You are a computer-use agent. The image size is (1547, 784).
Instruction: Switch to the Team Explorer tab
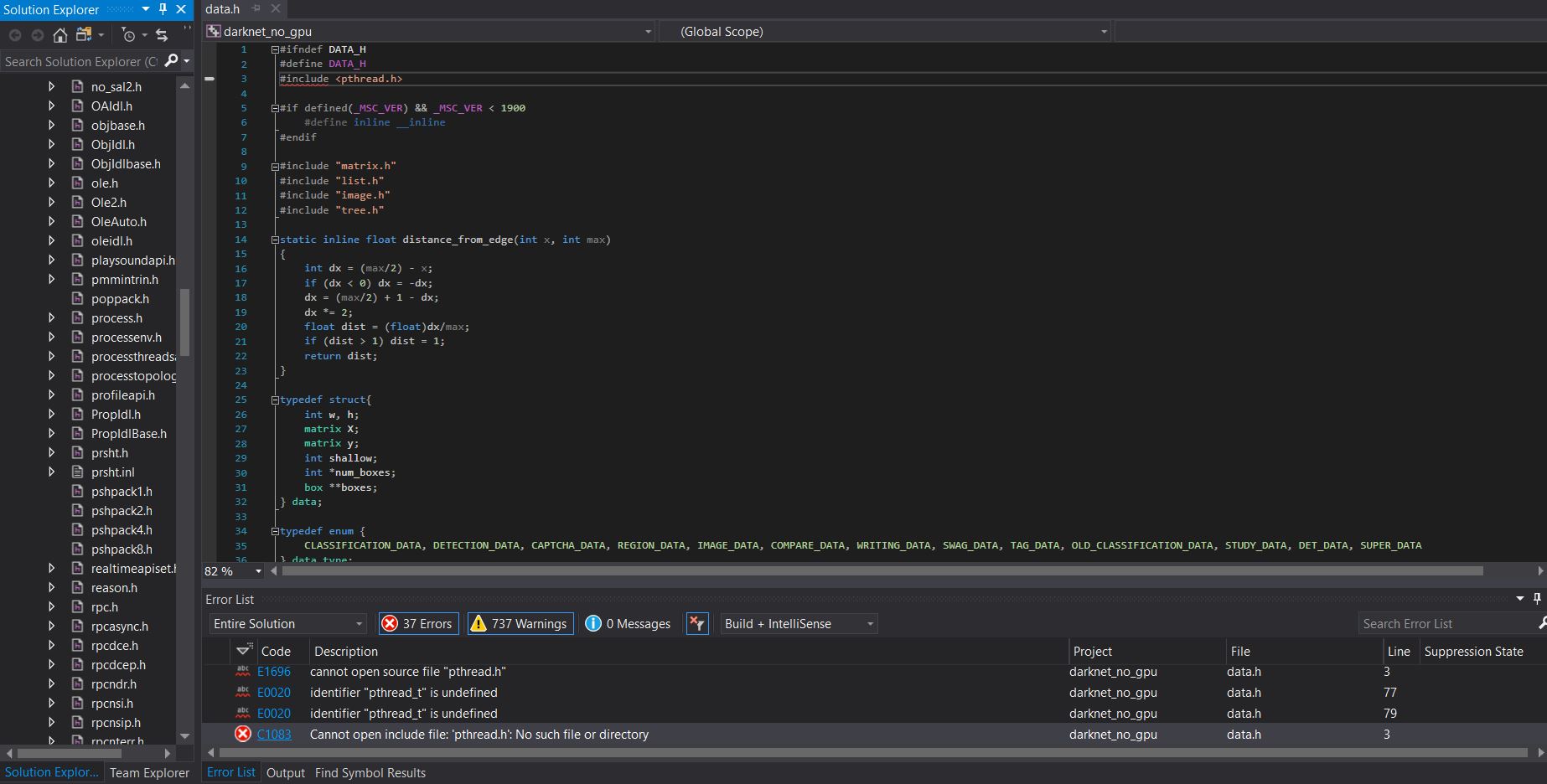tap(149, 773)
